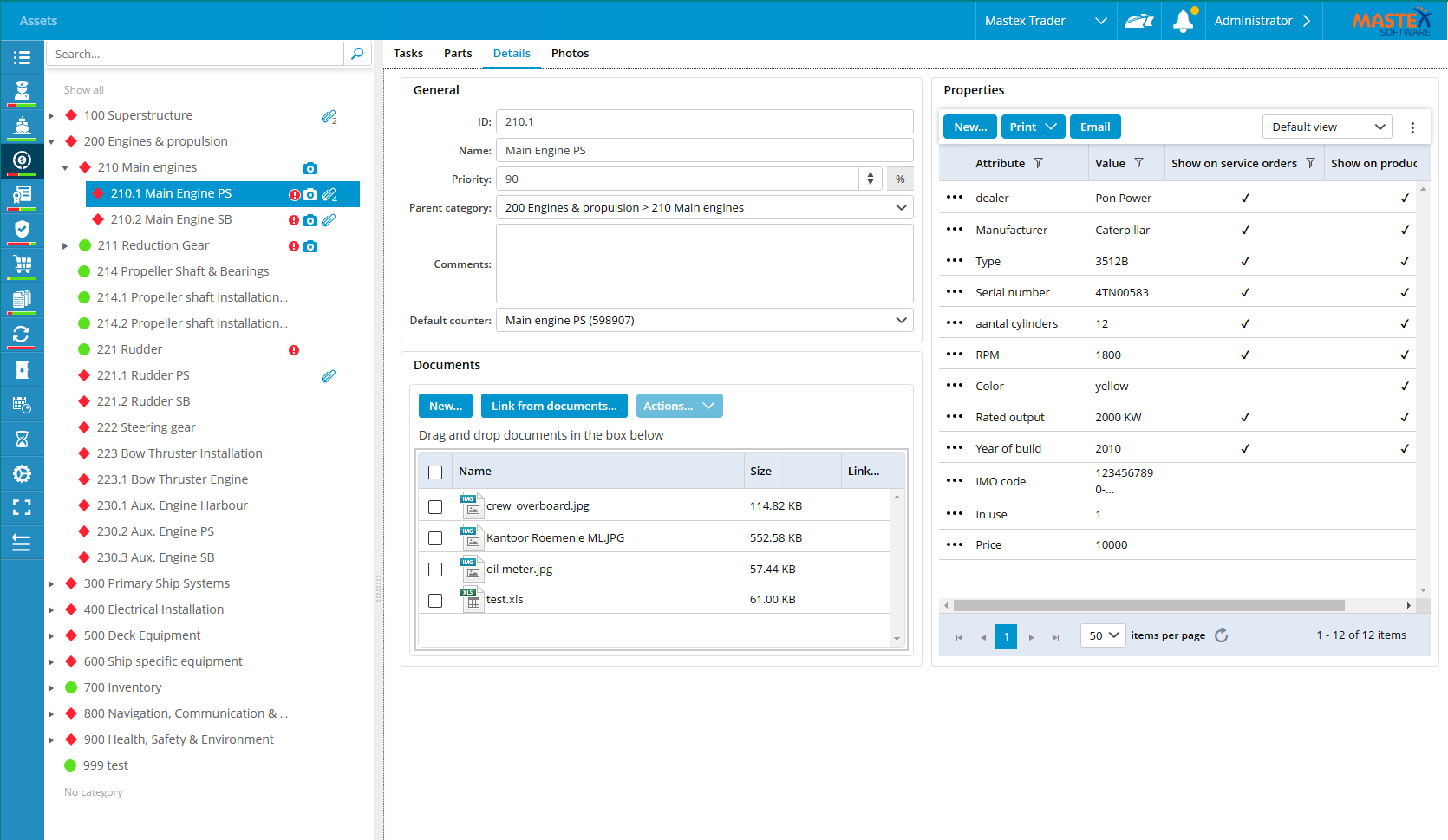Viewport: 1448px width, 840px height.
Task: Check the Kantoor Roemenie ML.JPG checkbox
Action: [435, 538]
